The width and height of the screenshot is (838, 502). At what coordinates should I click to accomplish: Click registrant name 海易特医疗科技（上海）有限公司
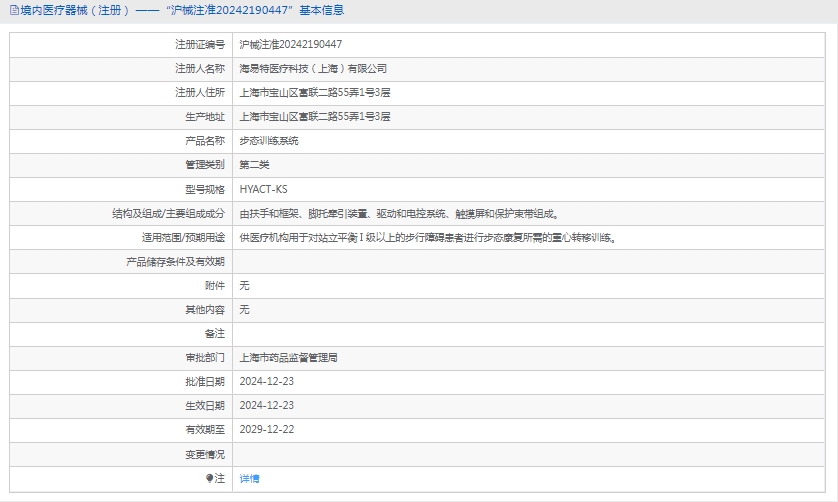(313, 69)
